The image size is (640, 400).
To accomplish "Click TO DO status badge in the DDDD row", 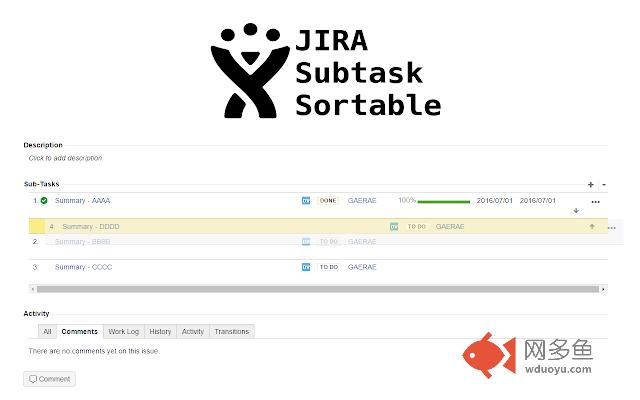I will 416,227.
